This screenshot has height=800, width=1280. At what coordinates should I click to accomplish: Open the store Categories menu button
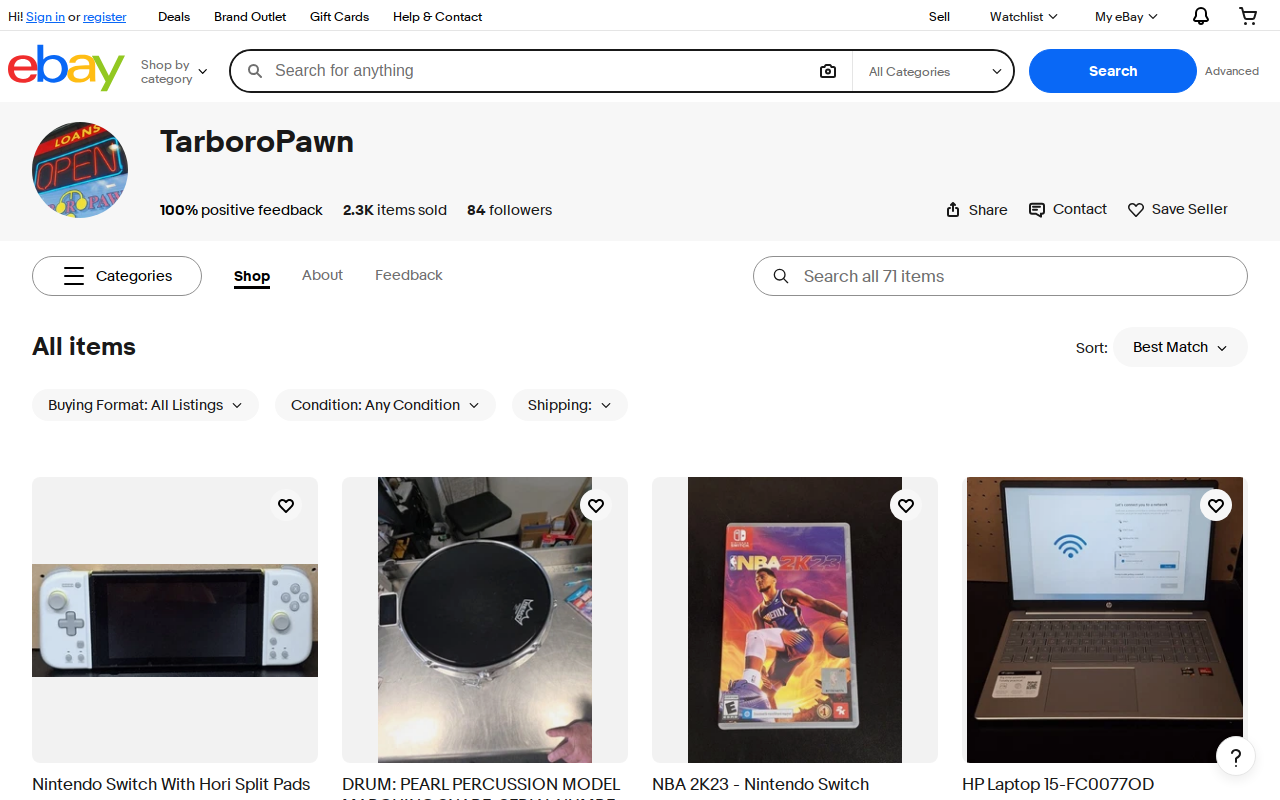click(x=117, y=276)
